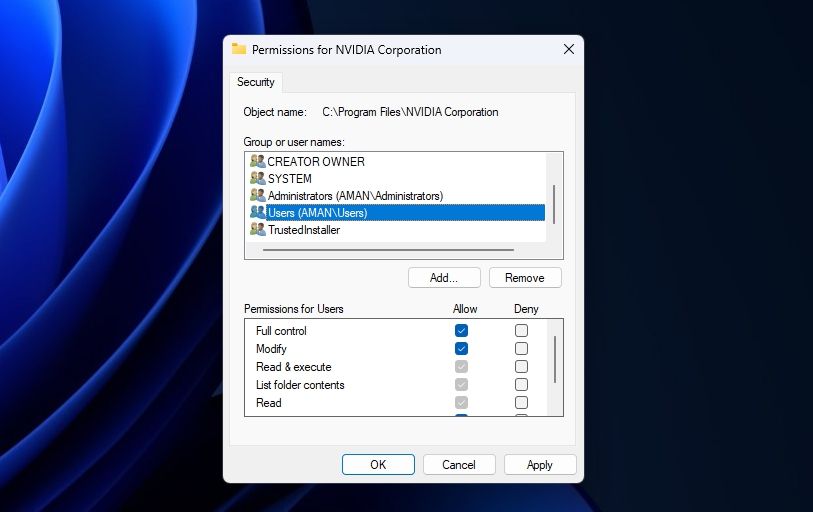This screenshot has width=813, height=512.
Task: Click the TrustedInstaller group icon
Action: 258,229
